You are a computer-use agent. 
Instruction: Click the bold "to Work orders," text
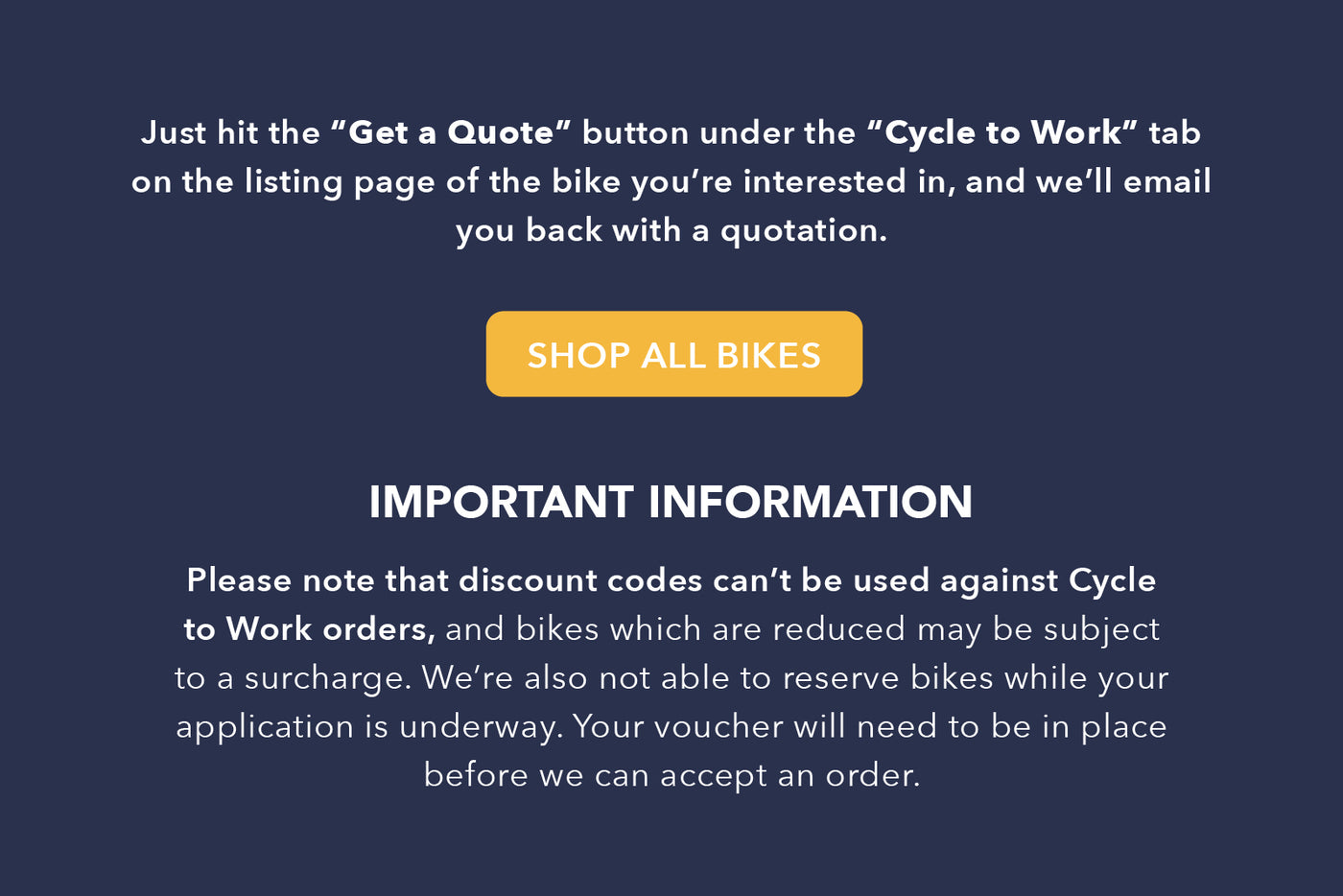pyautogui.click(x=310, y=629)
